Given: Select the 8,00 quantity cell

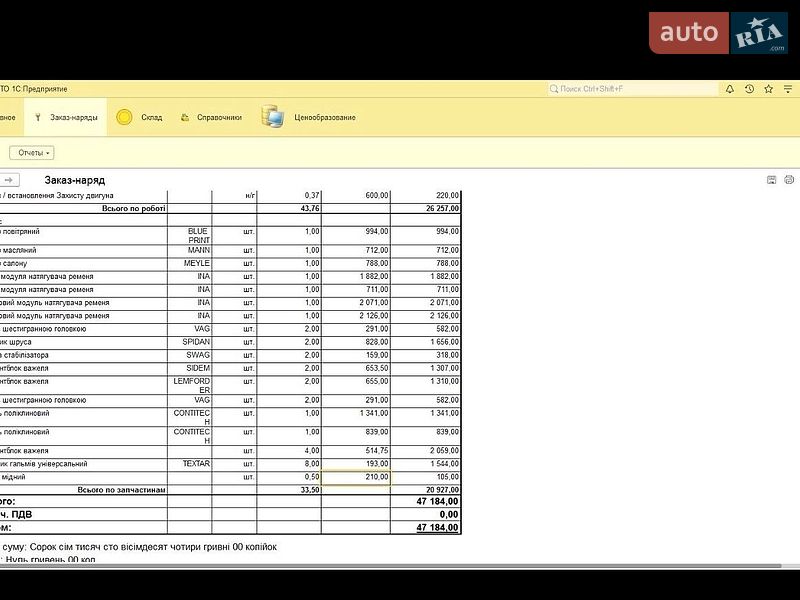Looking at the screenshot, I should (x=289, y=464).
